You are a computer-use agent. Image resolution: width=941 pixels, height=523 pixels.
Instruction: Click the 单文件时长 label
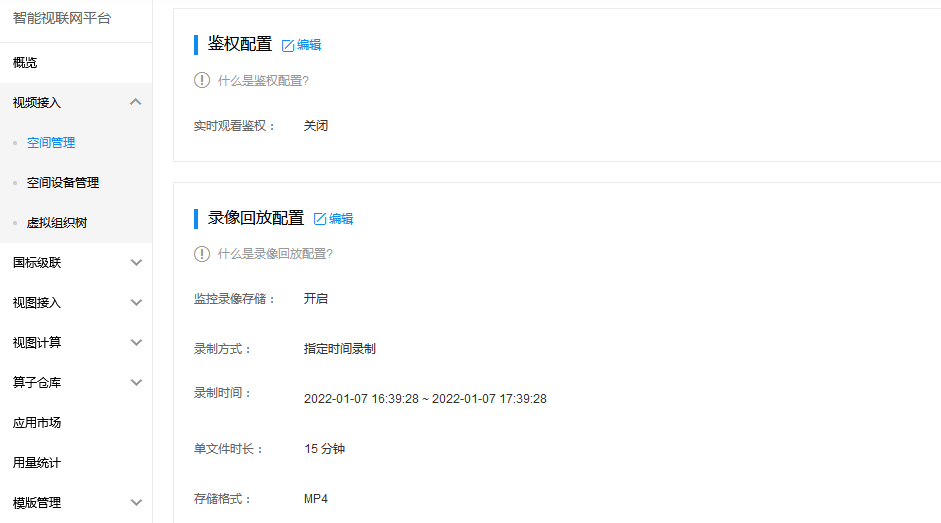pos(228,449)
